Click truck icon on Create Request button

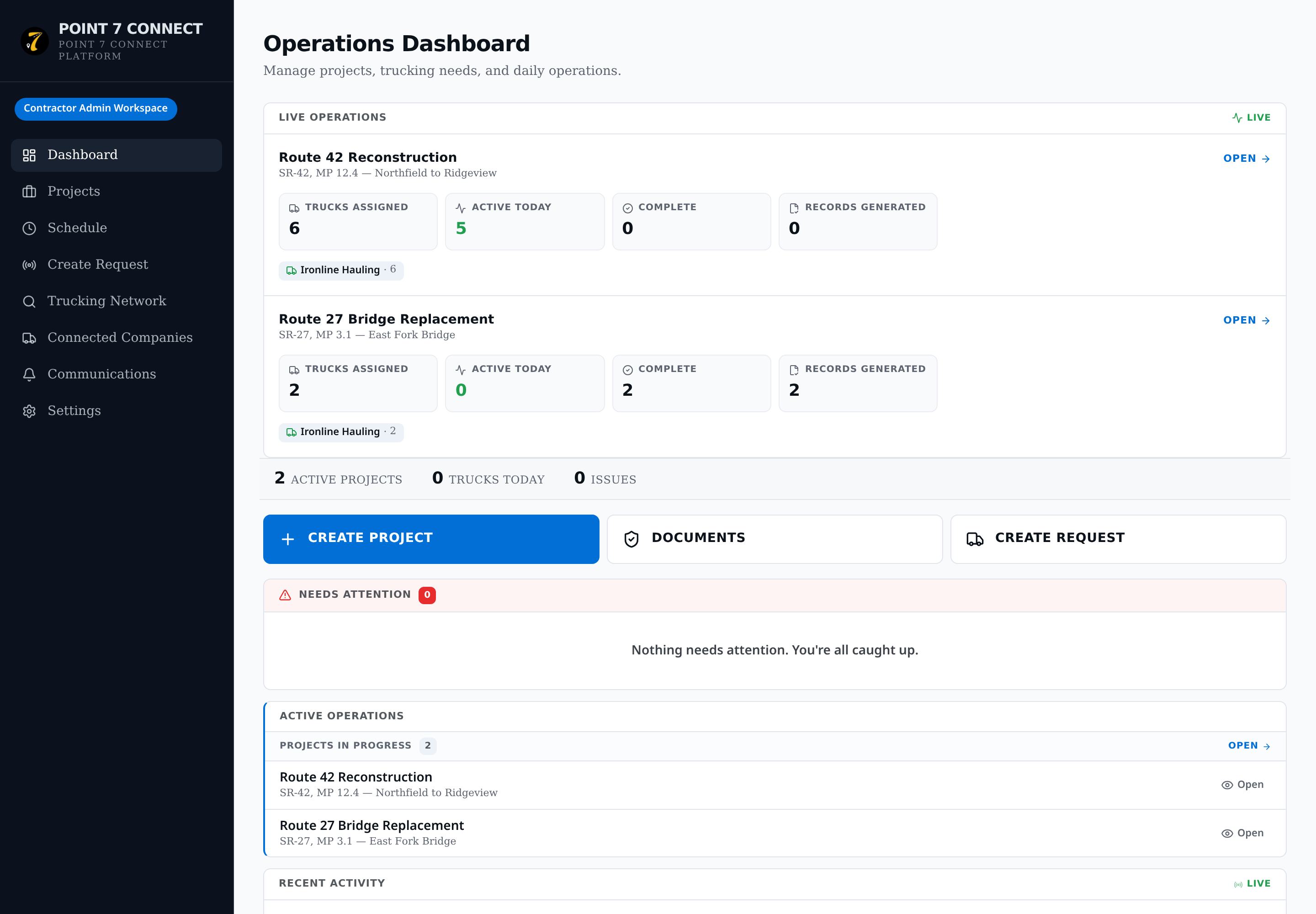975,539
